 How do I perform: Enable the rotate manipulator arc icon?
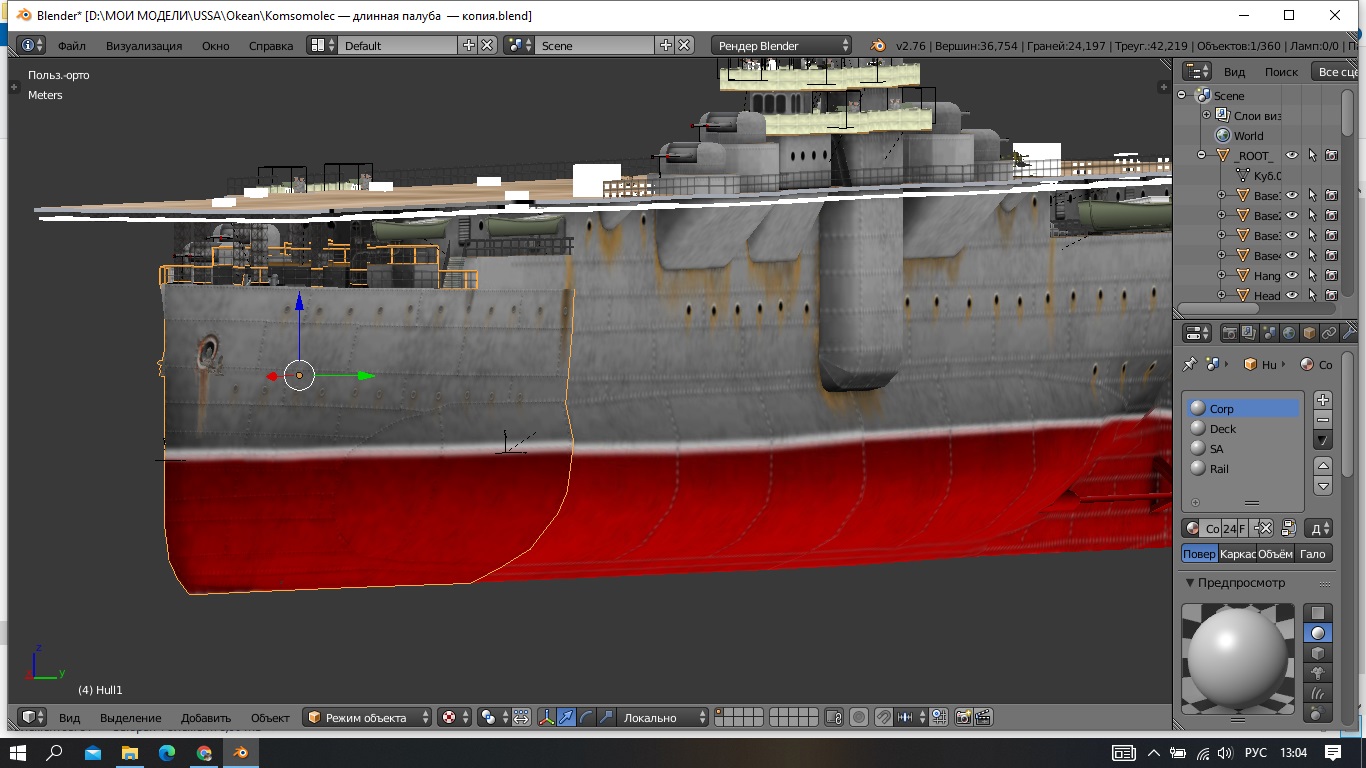(587, 717)
